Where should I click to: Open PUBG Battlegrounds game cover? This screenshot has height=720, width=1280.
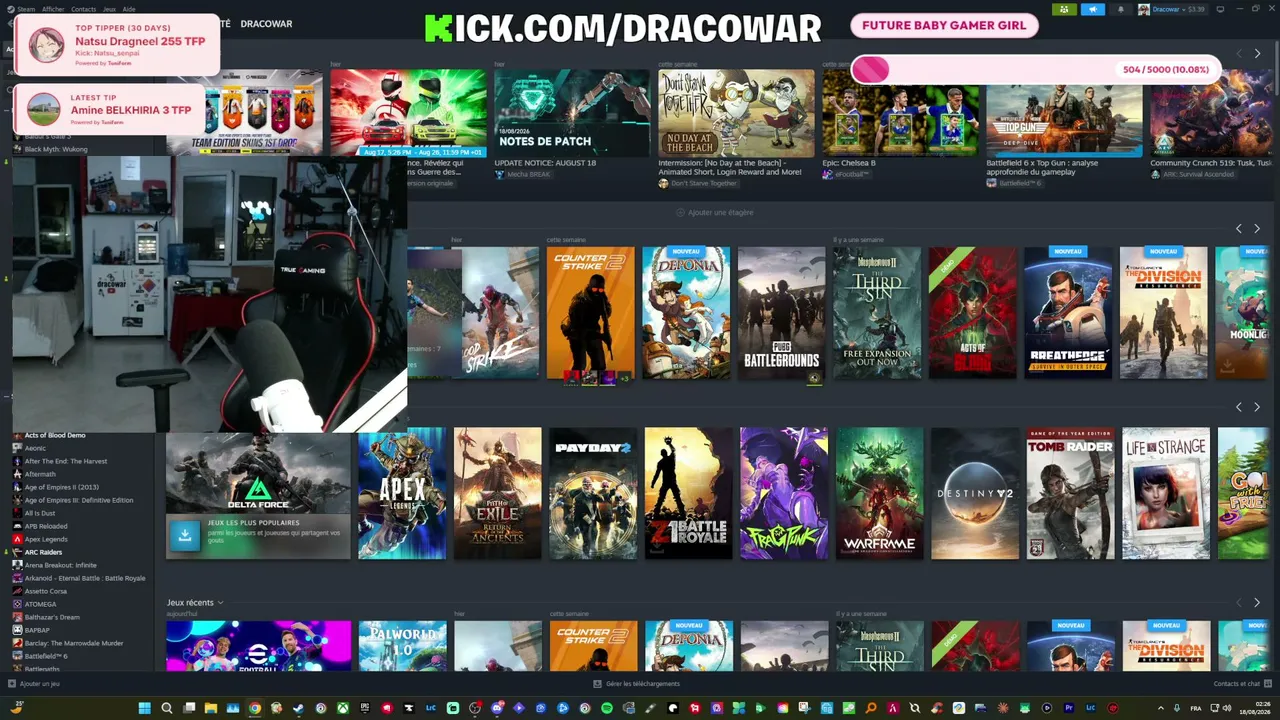(782, 313)
